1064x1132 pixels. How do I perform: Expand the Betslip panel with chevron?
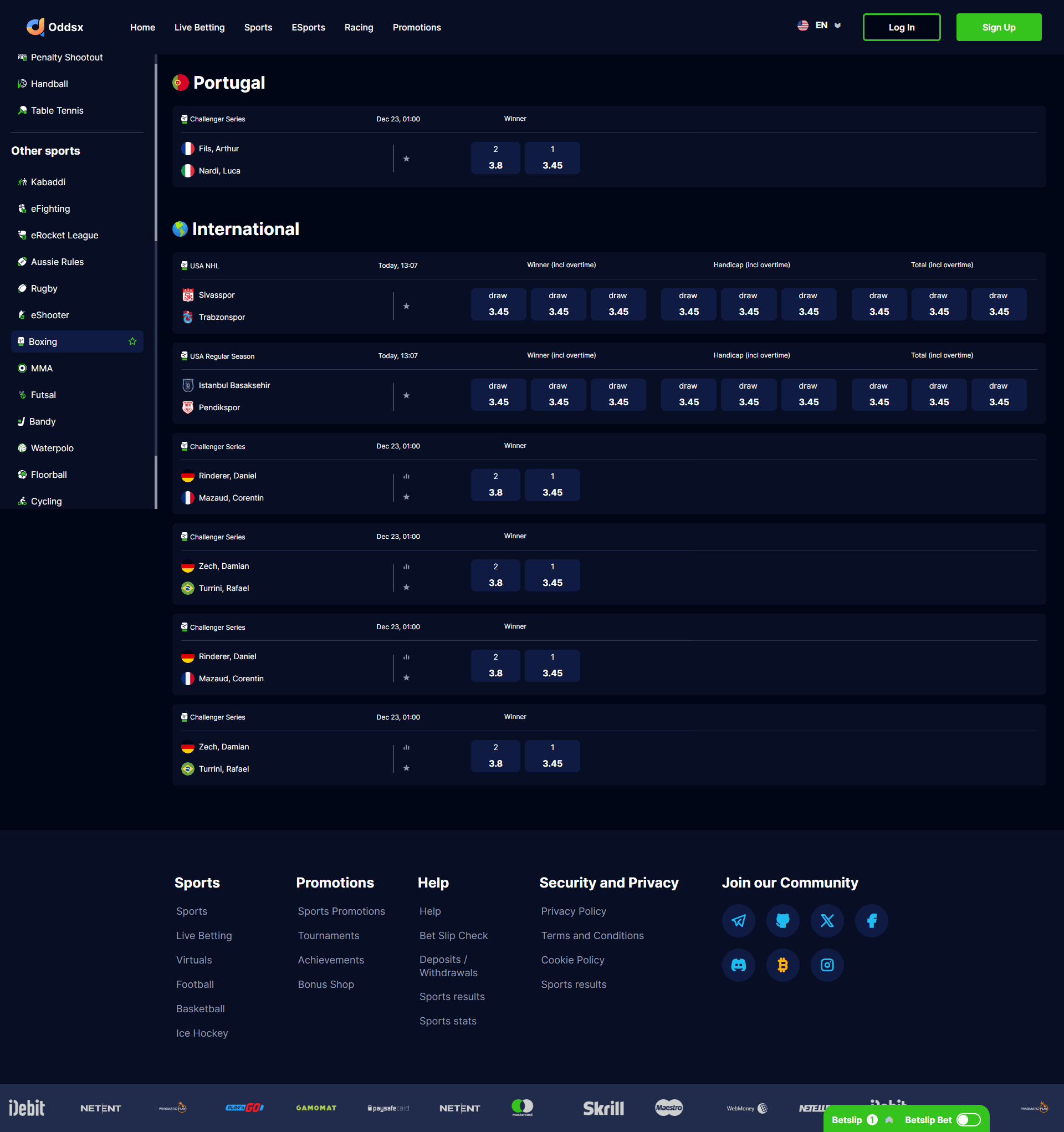(889, 1119)
